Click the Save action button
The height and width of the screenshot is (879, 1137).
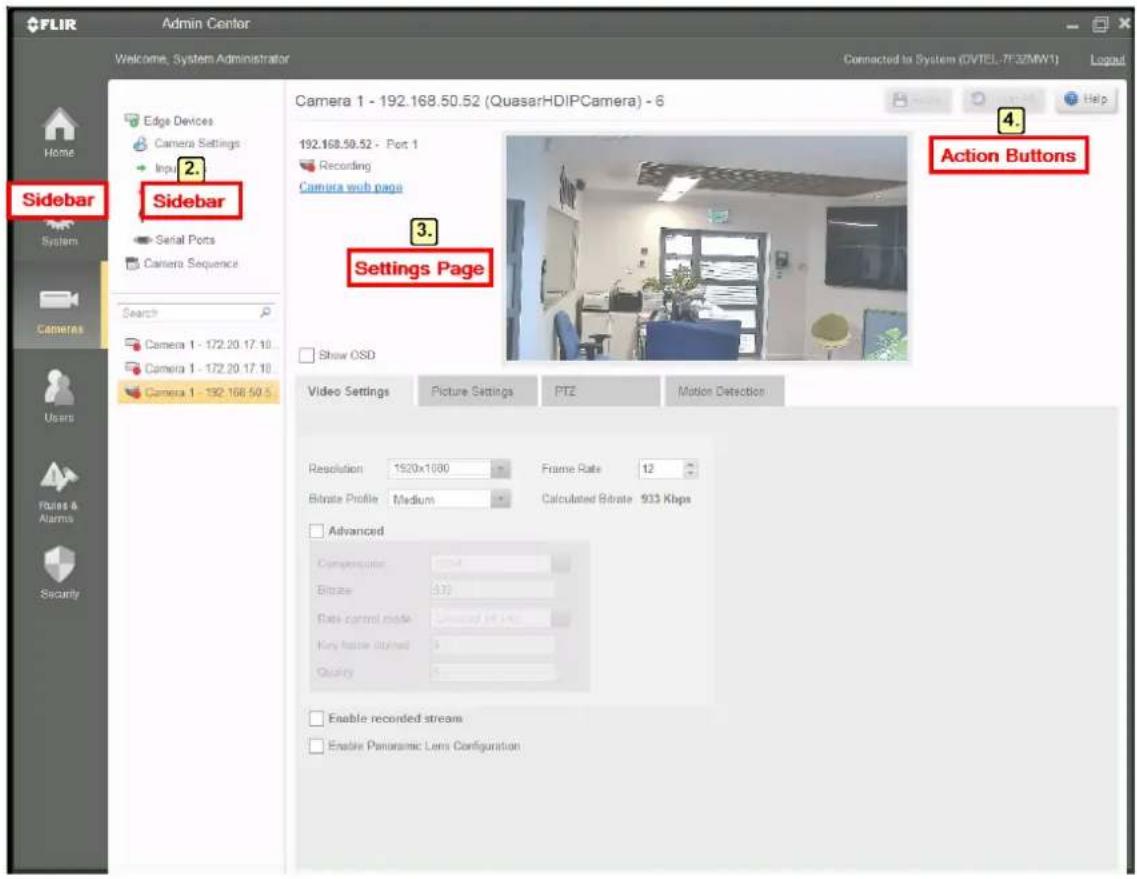coord(918,100)
